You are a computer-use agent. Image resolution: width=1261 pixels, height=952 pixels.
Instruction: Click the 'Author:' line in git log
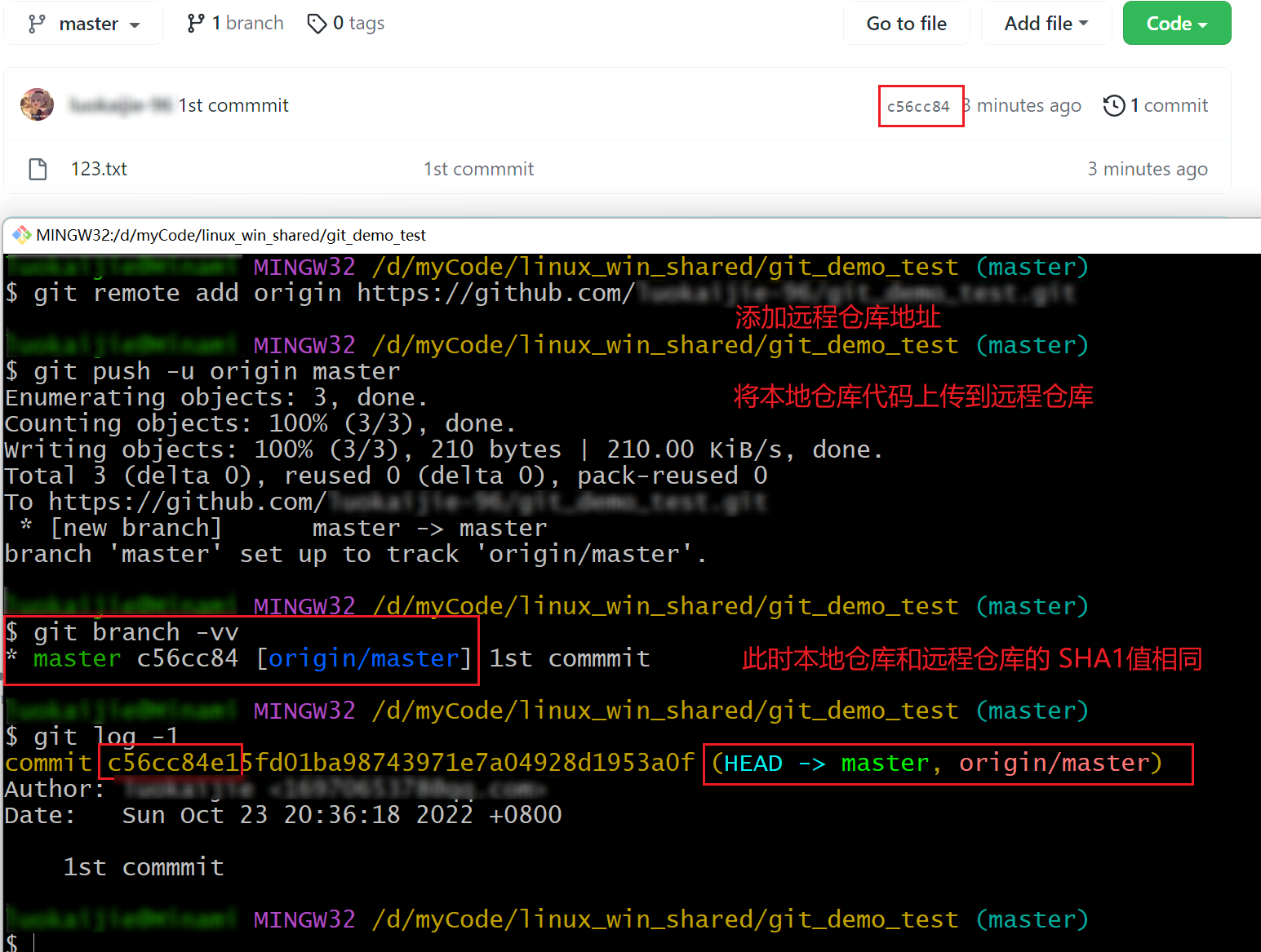(276, 789)
